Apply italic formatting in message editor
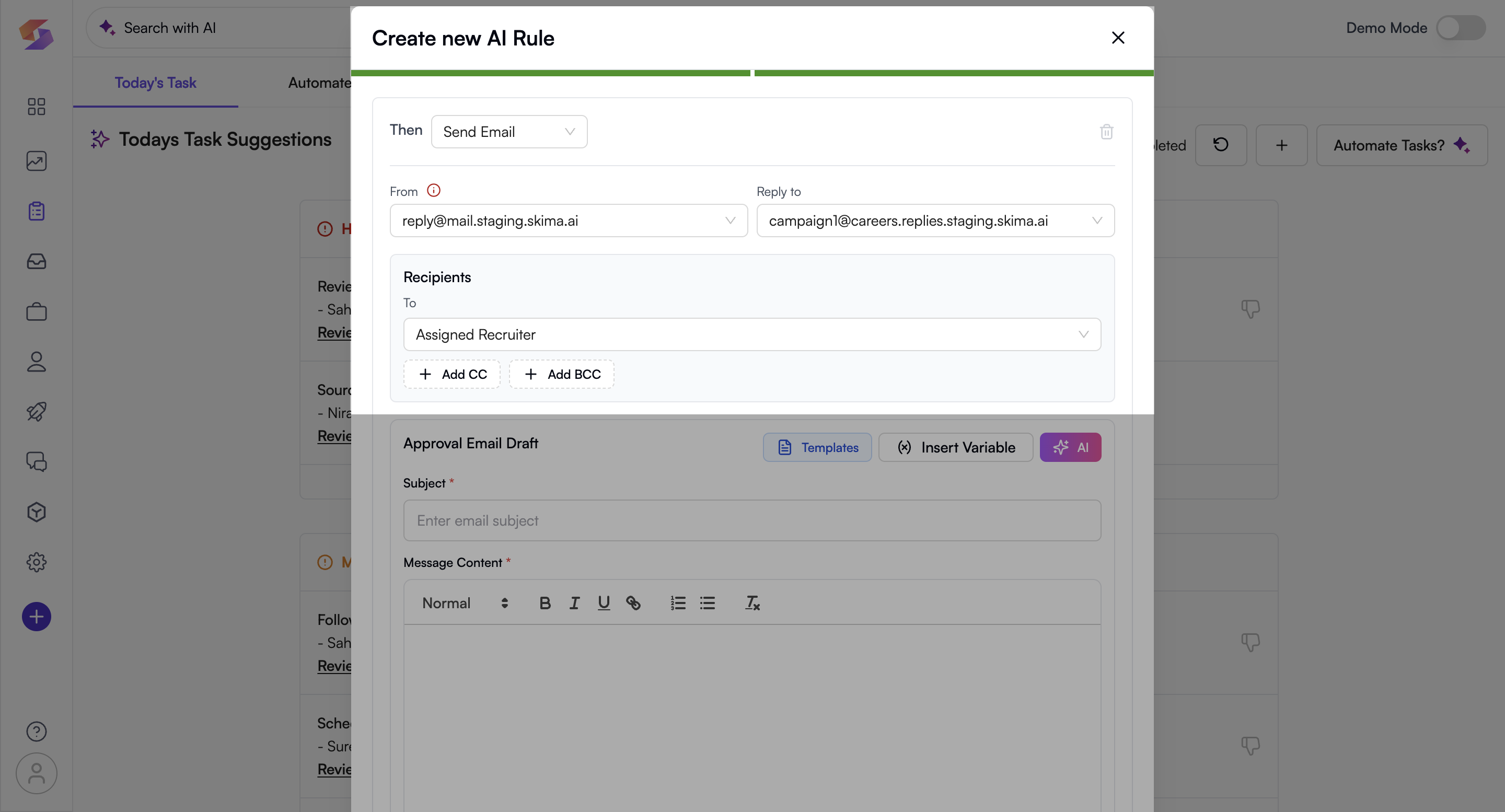The width and height of the screenshot is (1505, 812). [574, 603]
